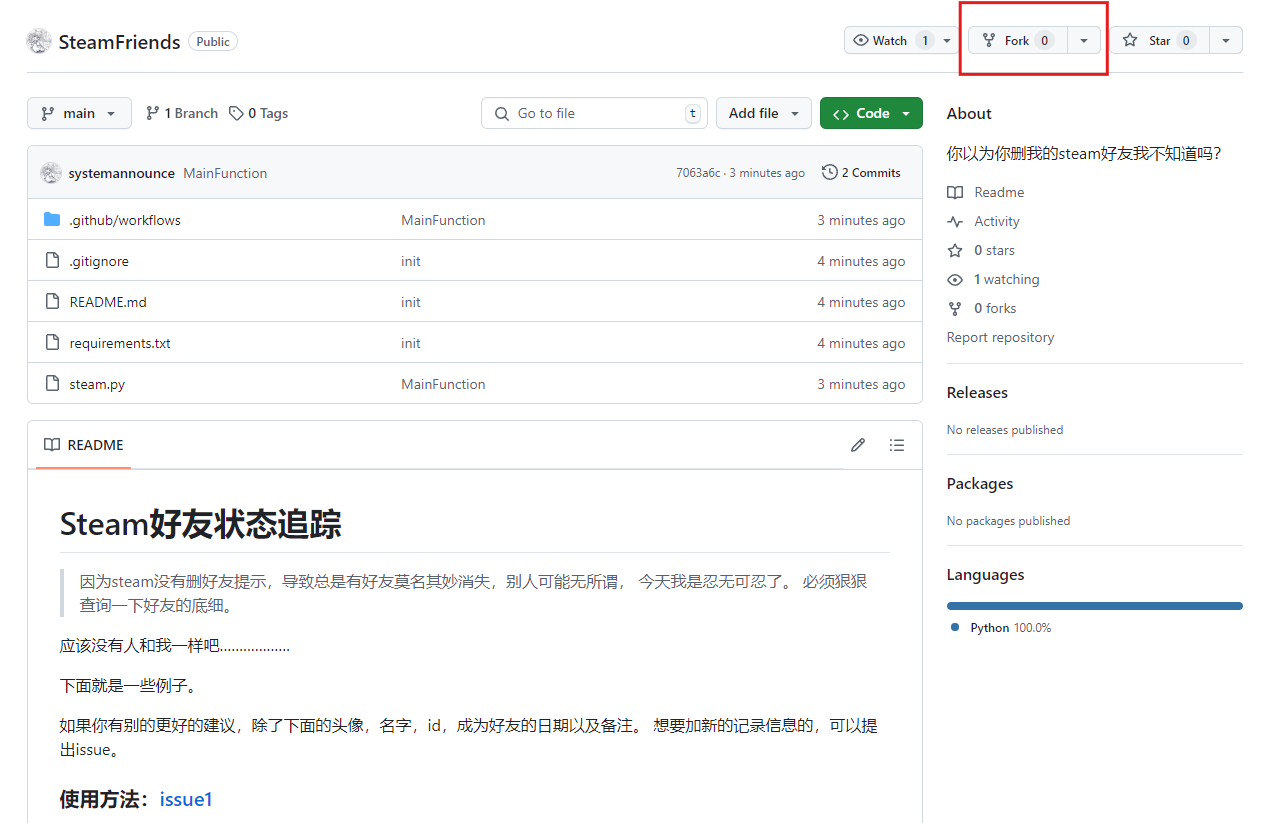The image size is (1287, 823).
Task: Open the 1 watching link in About
Action: click(x=1007, y=279)
